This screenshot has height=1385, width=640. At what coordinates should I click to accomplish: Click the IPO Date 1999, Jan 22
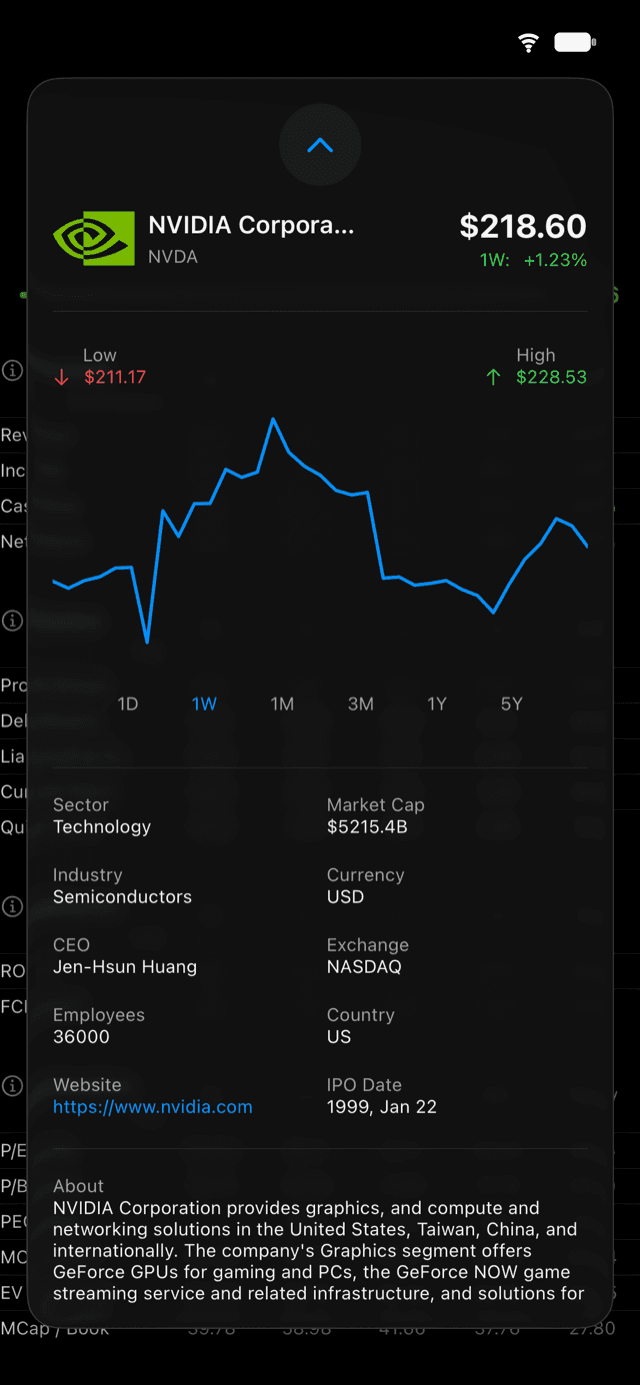point(382,1107)
